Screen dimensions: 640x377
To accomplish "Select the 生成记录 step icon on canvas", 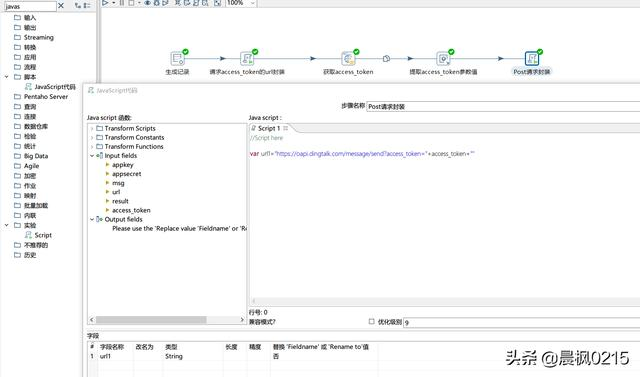I will pos(178,58).
